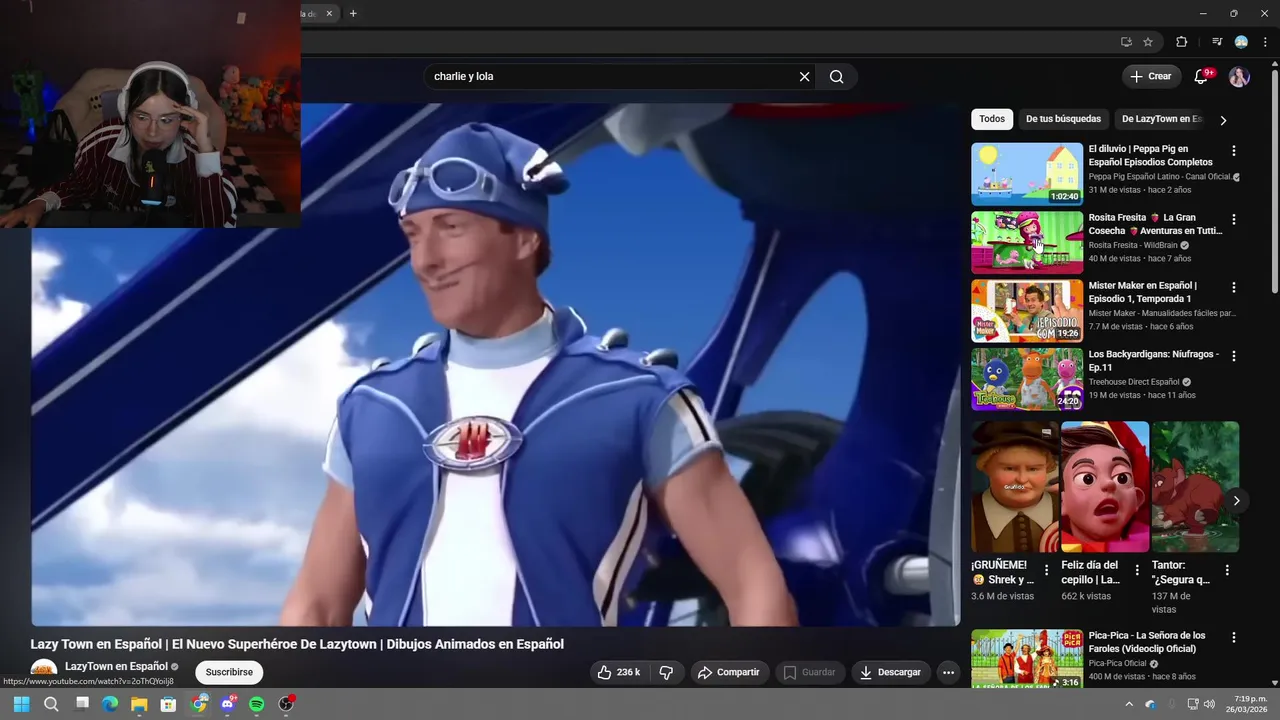Image resolution: width=1280 pixels, height=720 pixels.
Task: Open the LazyTown en Español channel name
Action: point(116,666)
